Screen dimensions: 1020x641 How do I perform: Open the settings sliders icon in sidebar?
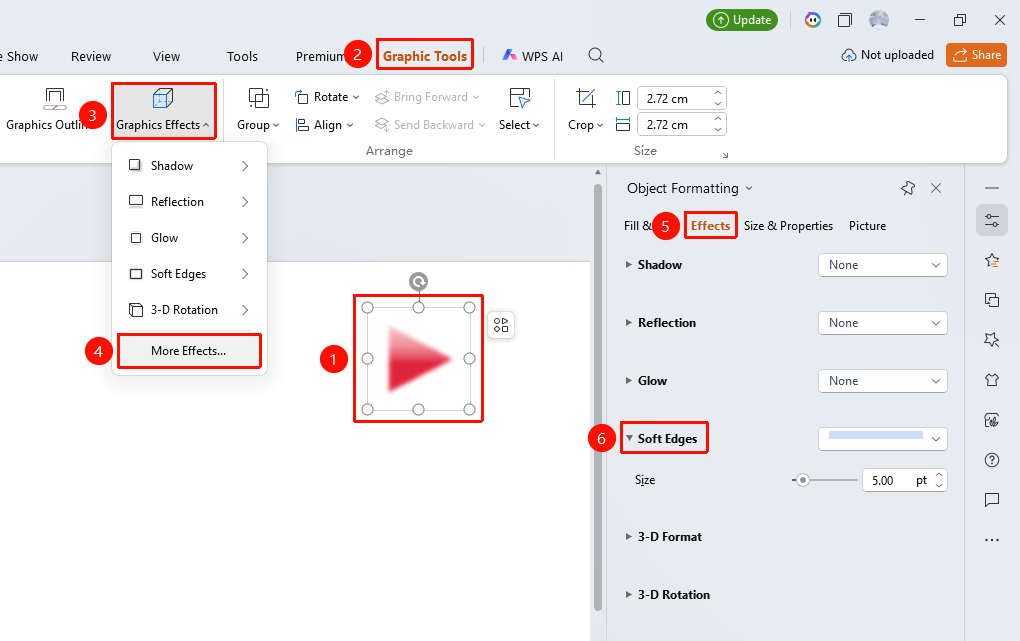pos(992,220)
